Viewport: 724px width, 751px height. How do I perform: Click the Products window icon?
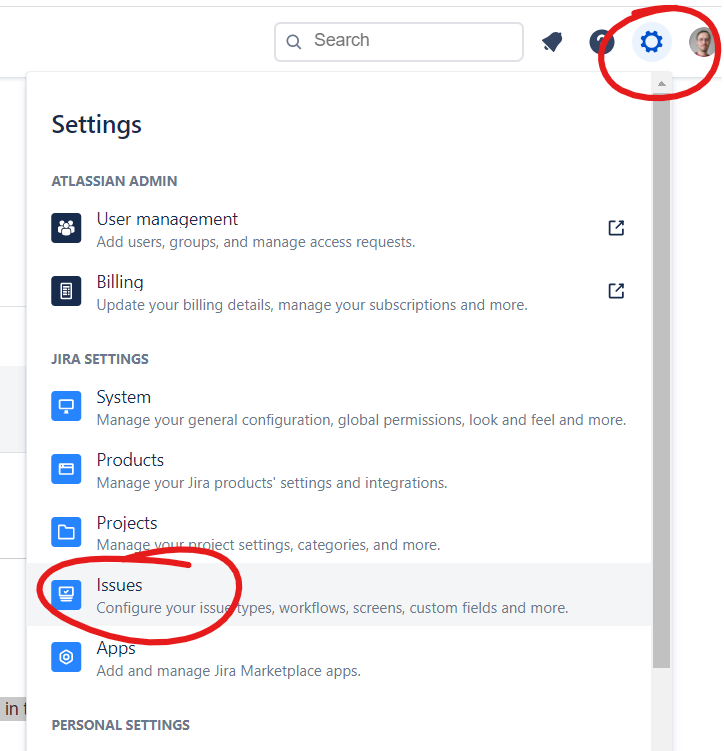coord(66,469)
